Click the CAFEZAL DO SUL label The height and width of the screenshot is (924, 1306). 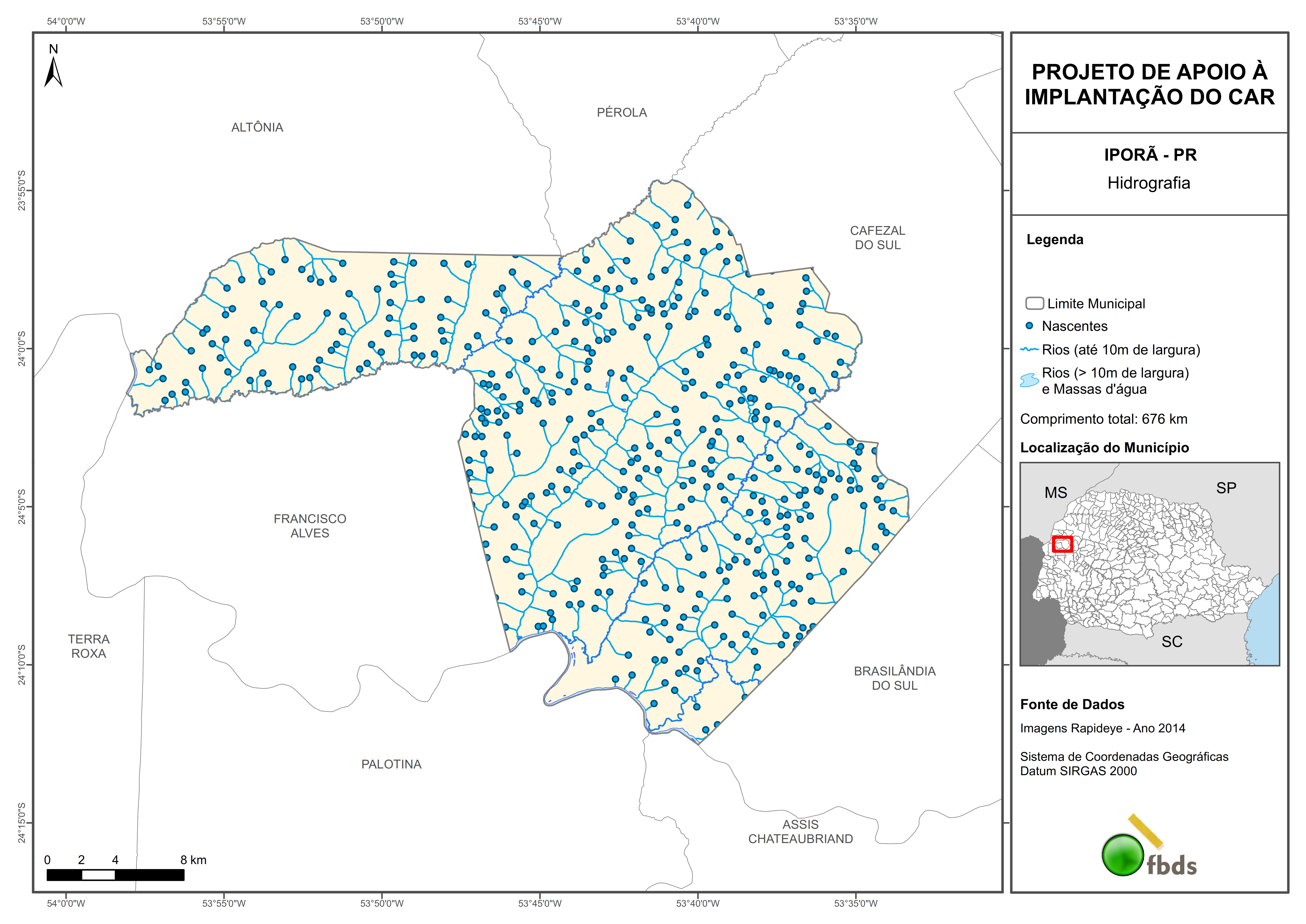[x=877, y=238]
